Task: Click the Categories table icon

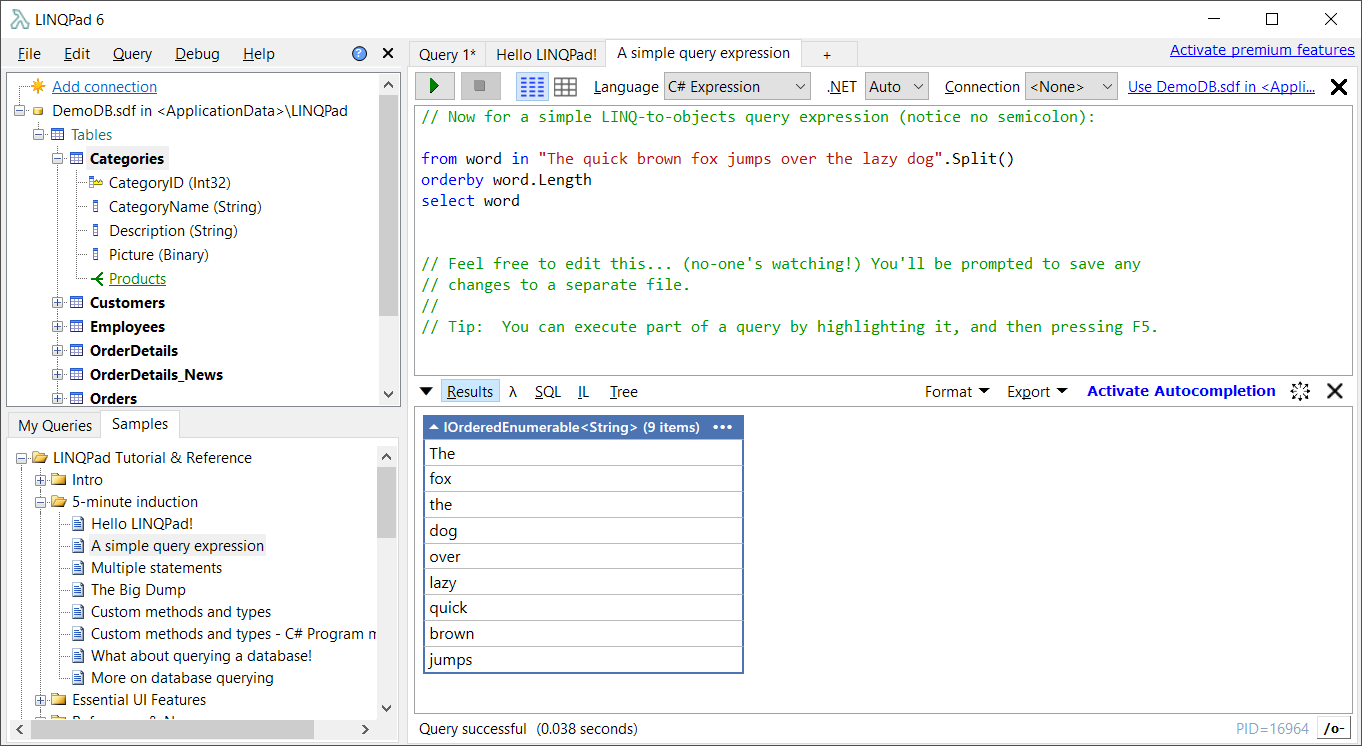Action: [x=76, y=159]
